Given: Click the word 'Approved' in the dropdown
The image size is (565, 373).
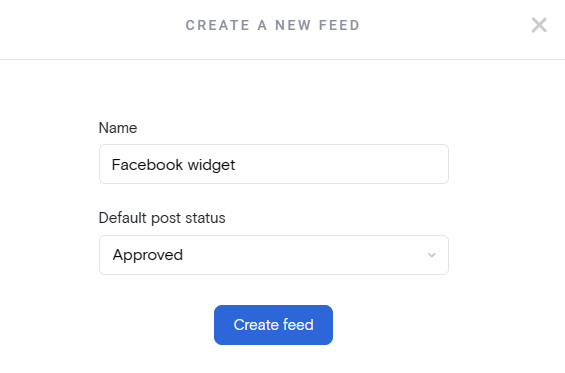Looking at the screenshot, I should click(148, 255).
